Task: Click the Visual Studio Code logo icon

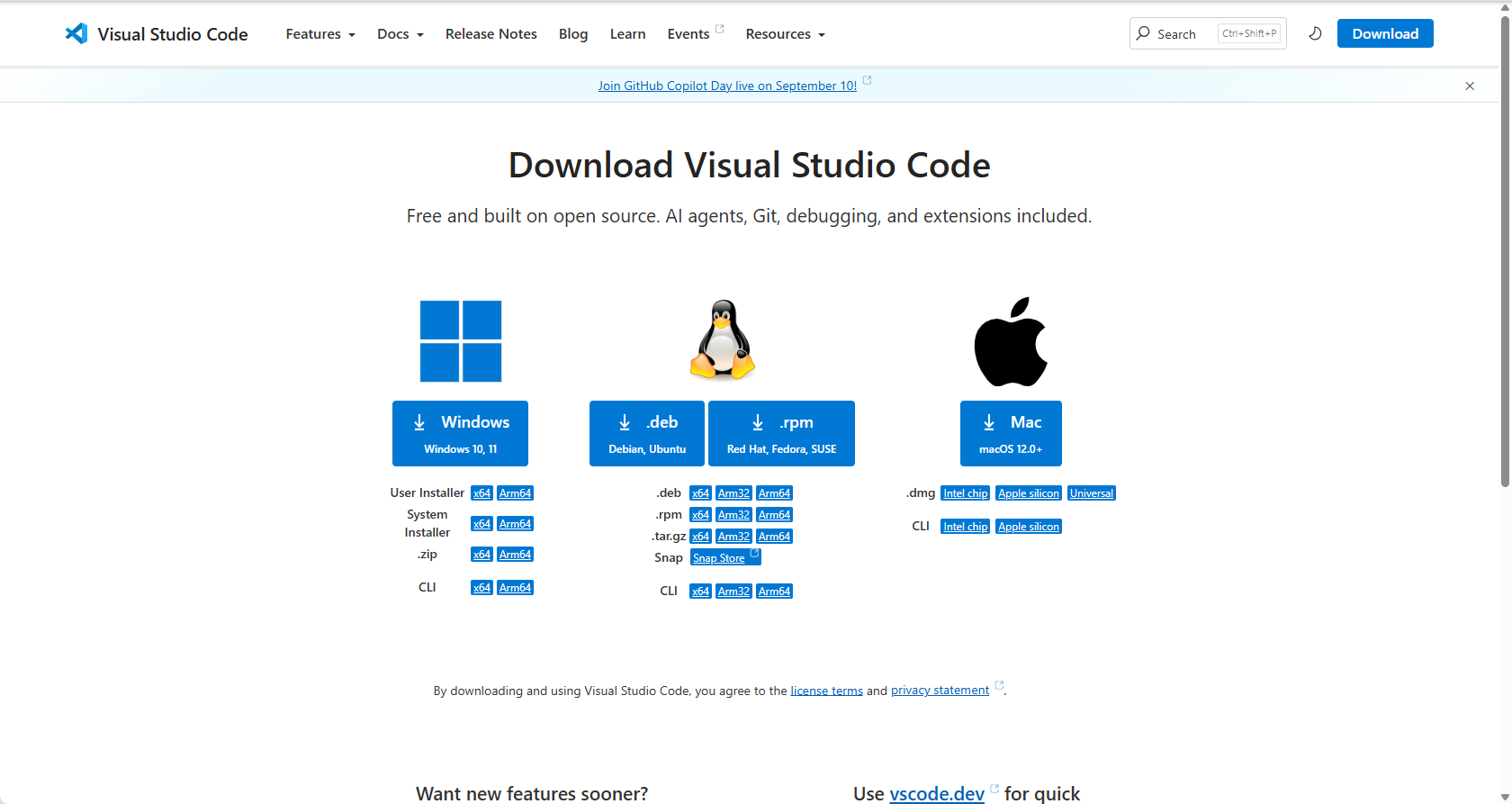Action: point(76,33)
